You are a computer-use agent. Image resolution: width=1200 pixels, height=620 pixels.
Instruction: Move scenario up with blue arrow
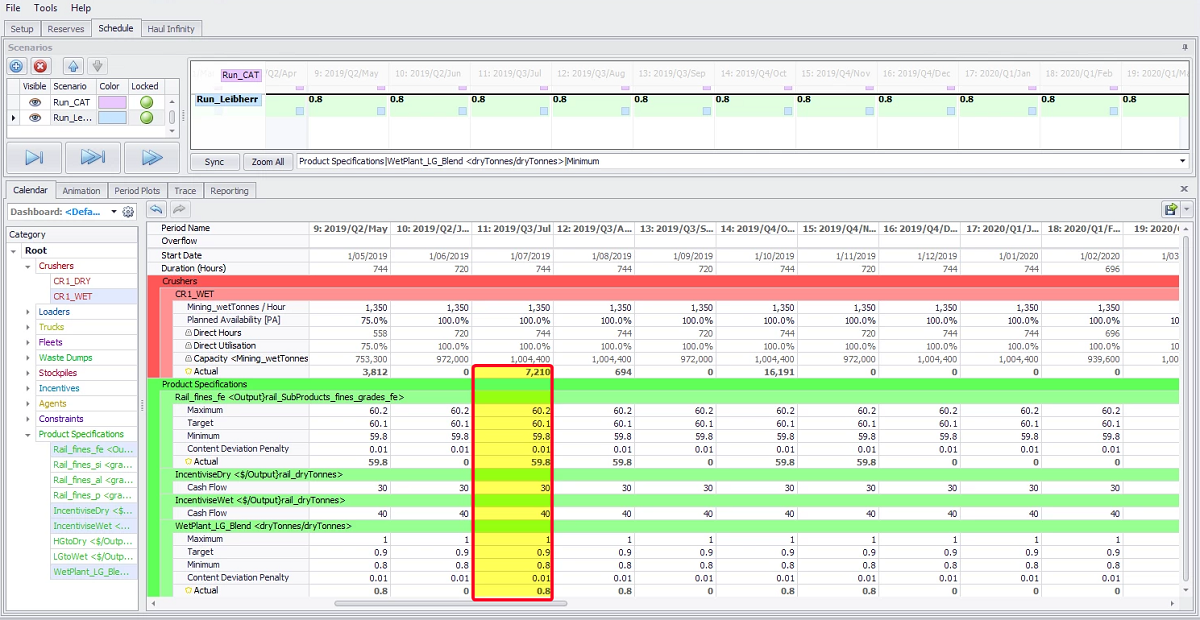73,66
